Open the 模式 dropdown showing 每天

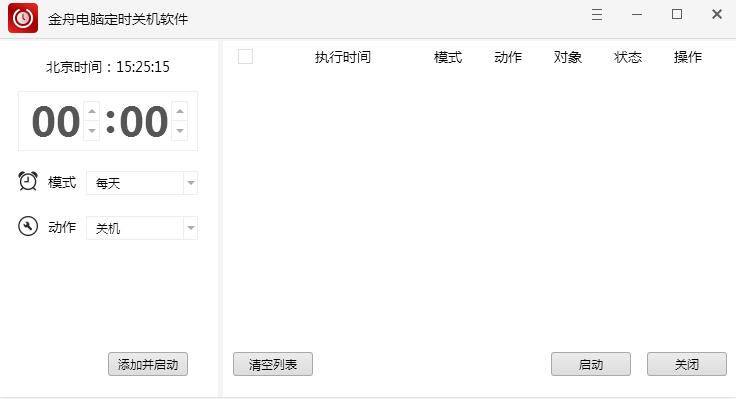pyautogui.click(x=142, y=183)
